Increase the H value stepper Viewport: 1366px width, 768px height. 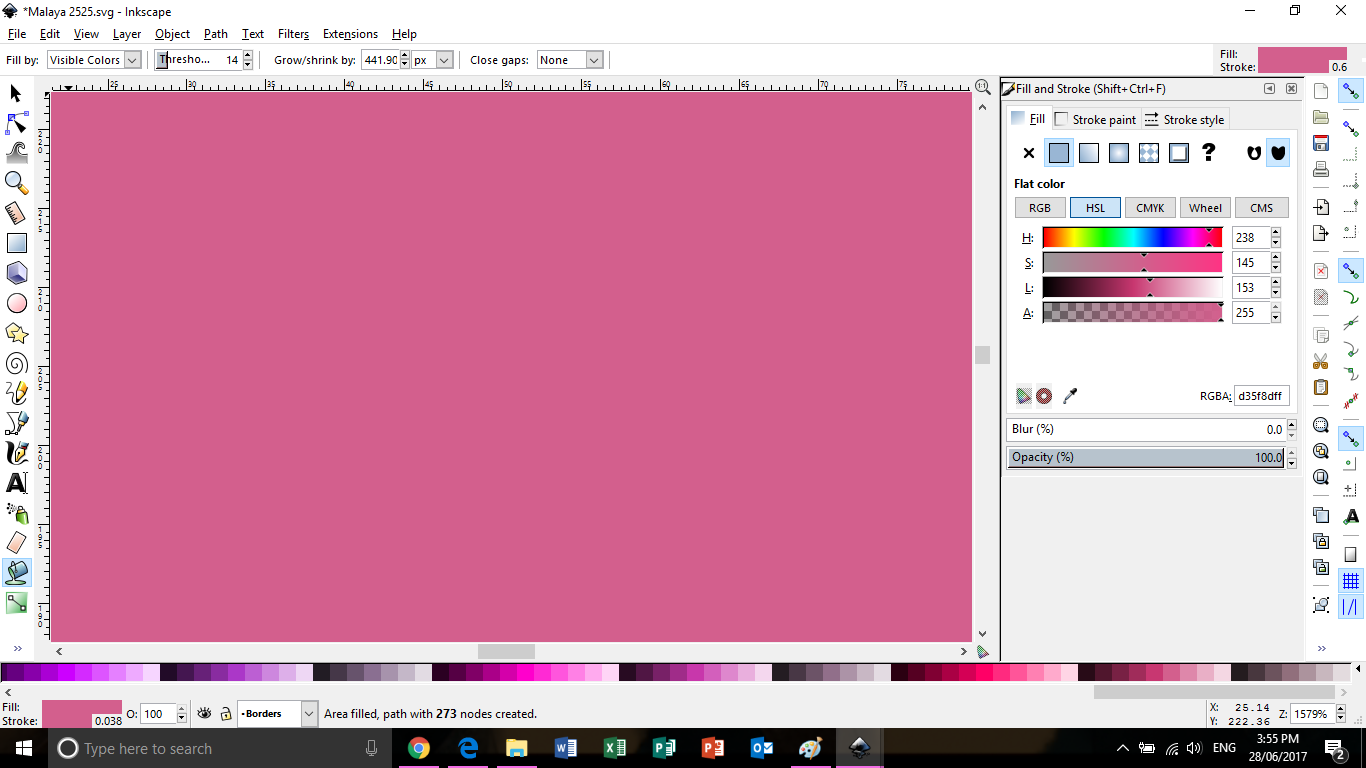click(1276, 233)
